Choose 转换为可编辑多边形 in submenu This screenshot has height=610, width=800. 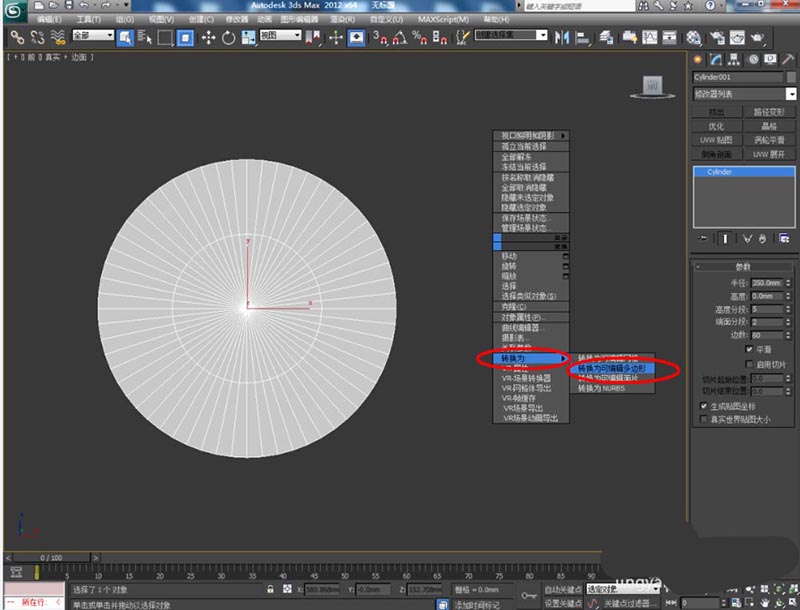click(x=612, y=368)
